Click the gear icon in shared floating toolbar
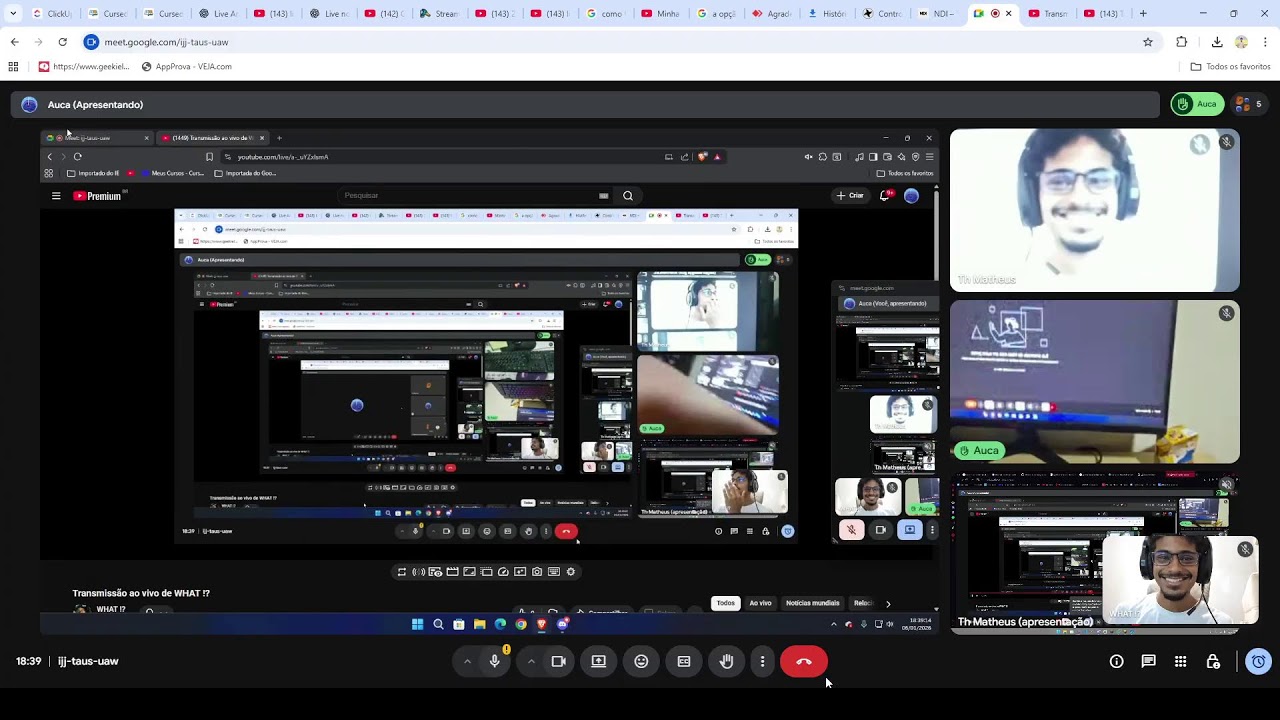The height and width of the screenshot is (720, 1280). click(x=571, y=572)
